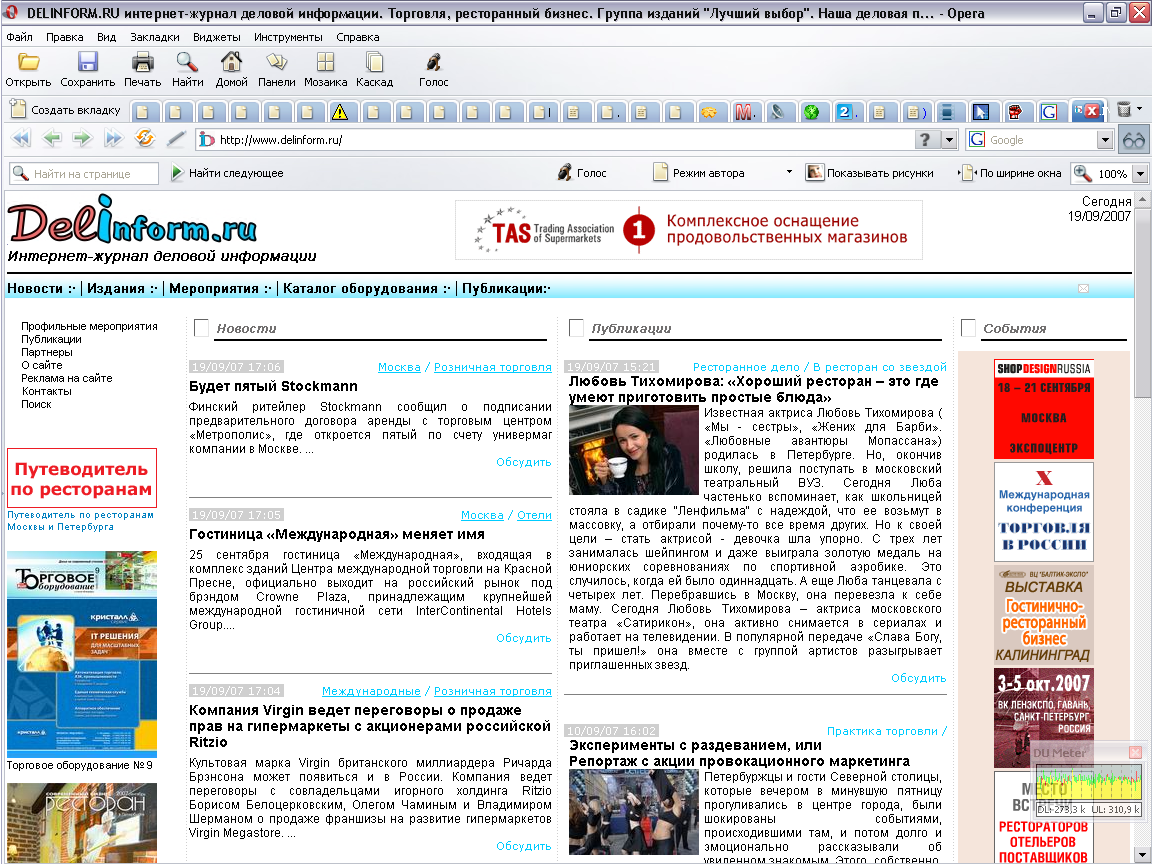Switch to the tab with the Google G icon
Screen dimensions: 1152x864
point(1049,112)
